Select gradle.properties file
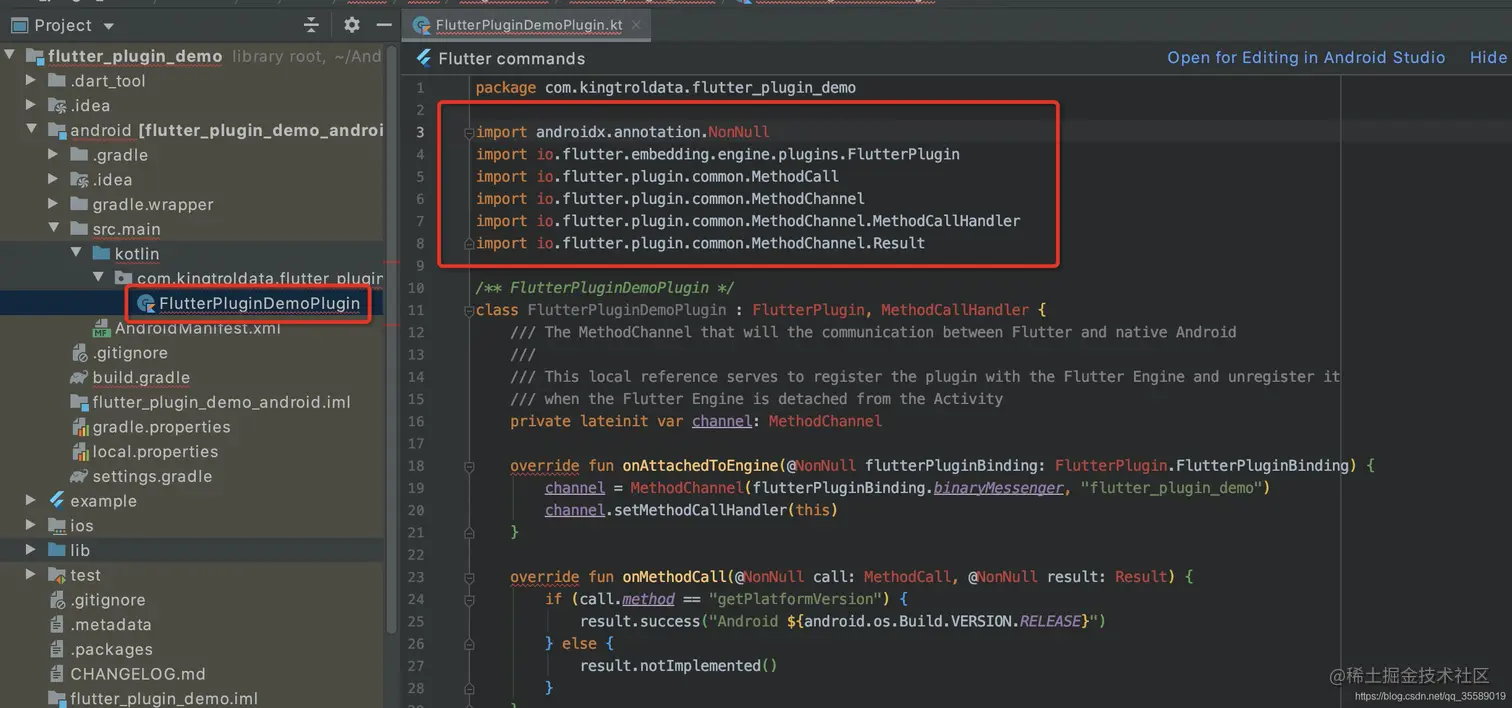1512x708 pixels. coord(161,427)
